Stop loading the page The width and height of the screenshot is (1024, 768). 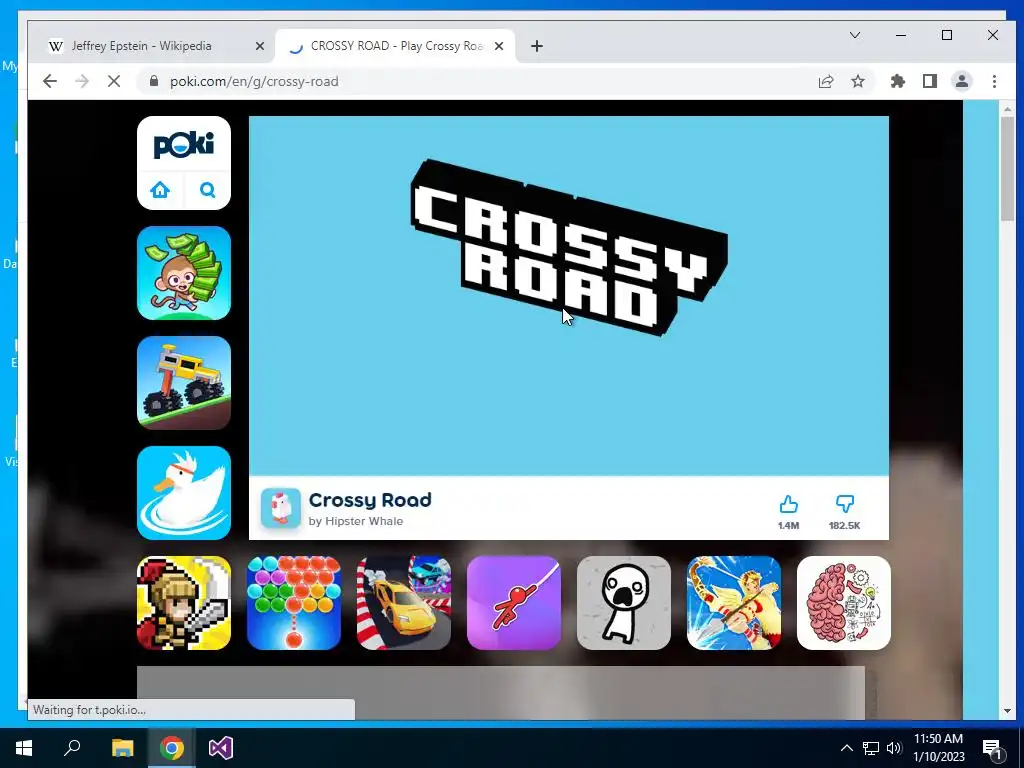point(114,81)
